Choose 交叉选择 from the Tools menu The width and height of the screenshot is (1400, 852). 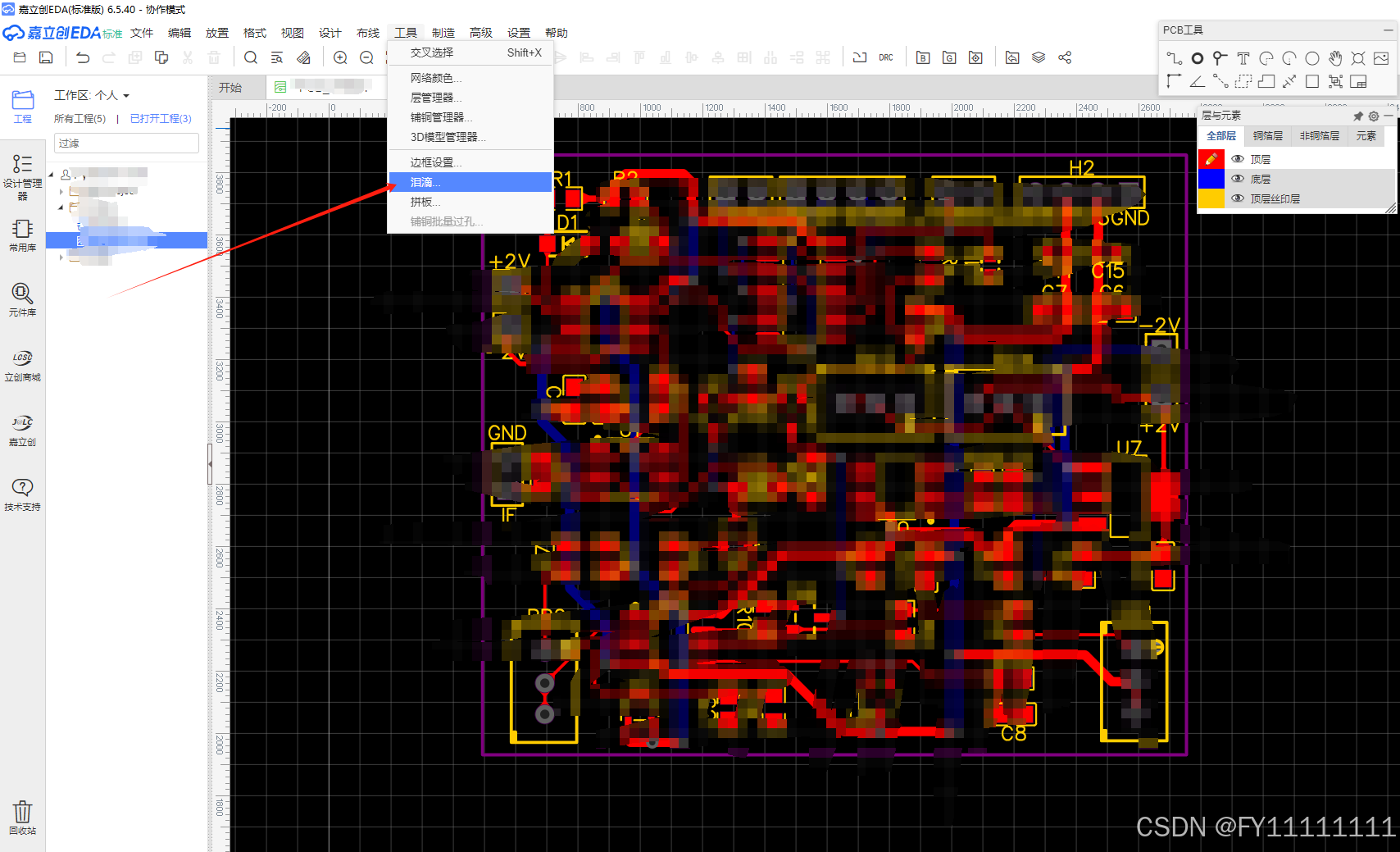[470, 52]
